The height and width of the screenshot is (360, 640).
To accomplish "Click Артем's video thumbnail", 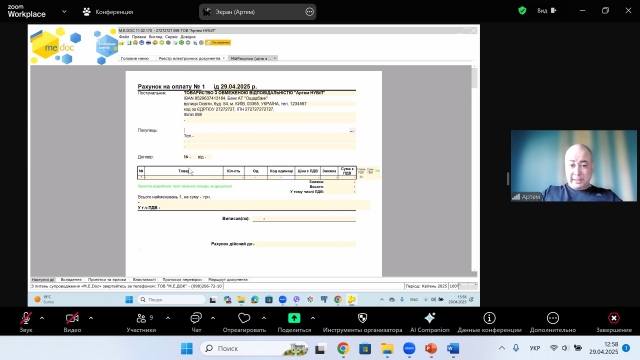I will click(x=573, y=166).
